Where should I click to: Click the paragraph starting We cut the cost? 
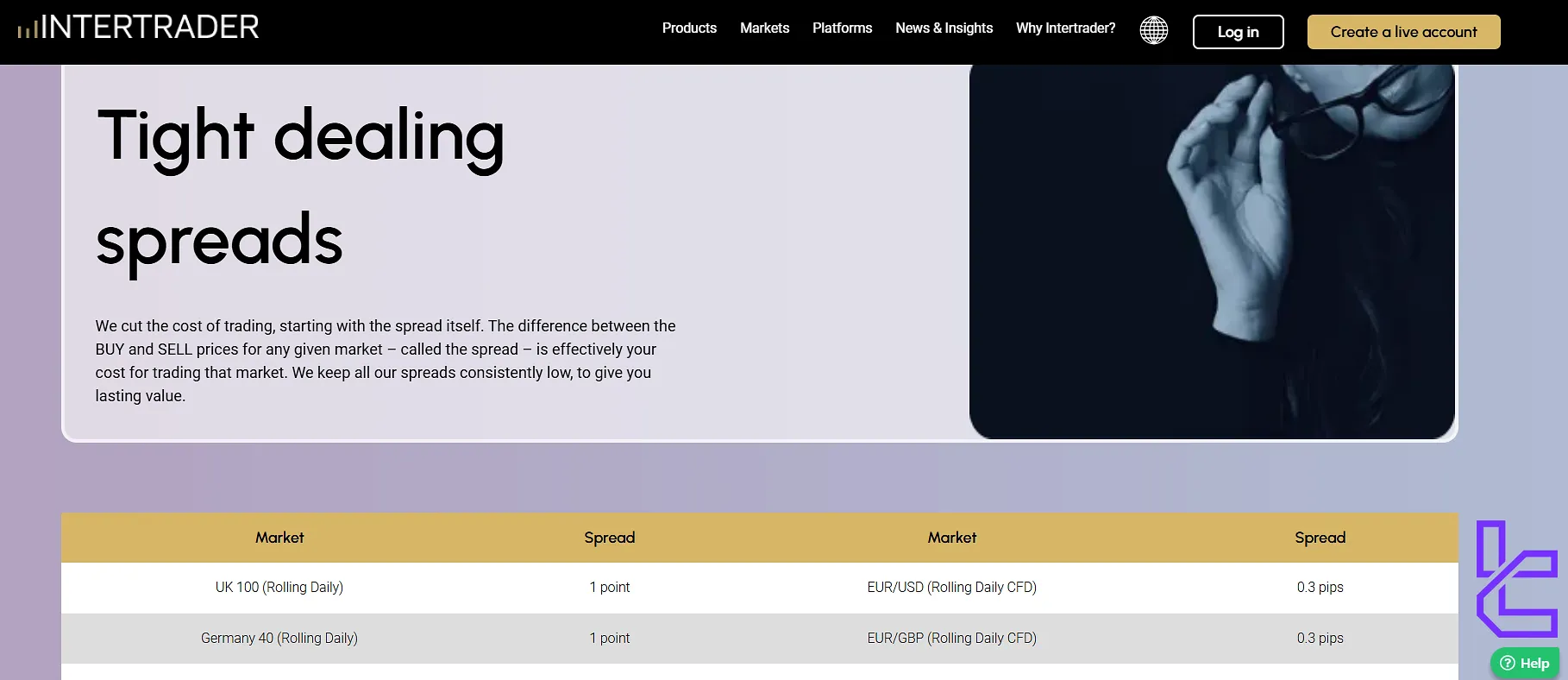(386, 361)
